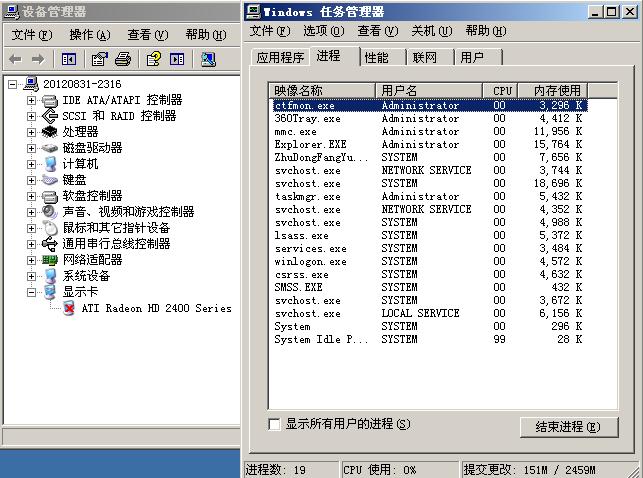Click the IDE ATA/ATAPI controller icon
Viewport: 643px width, 478px height.
[x=50, y=100]
